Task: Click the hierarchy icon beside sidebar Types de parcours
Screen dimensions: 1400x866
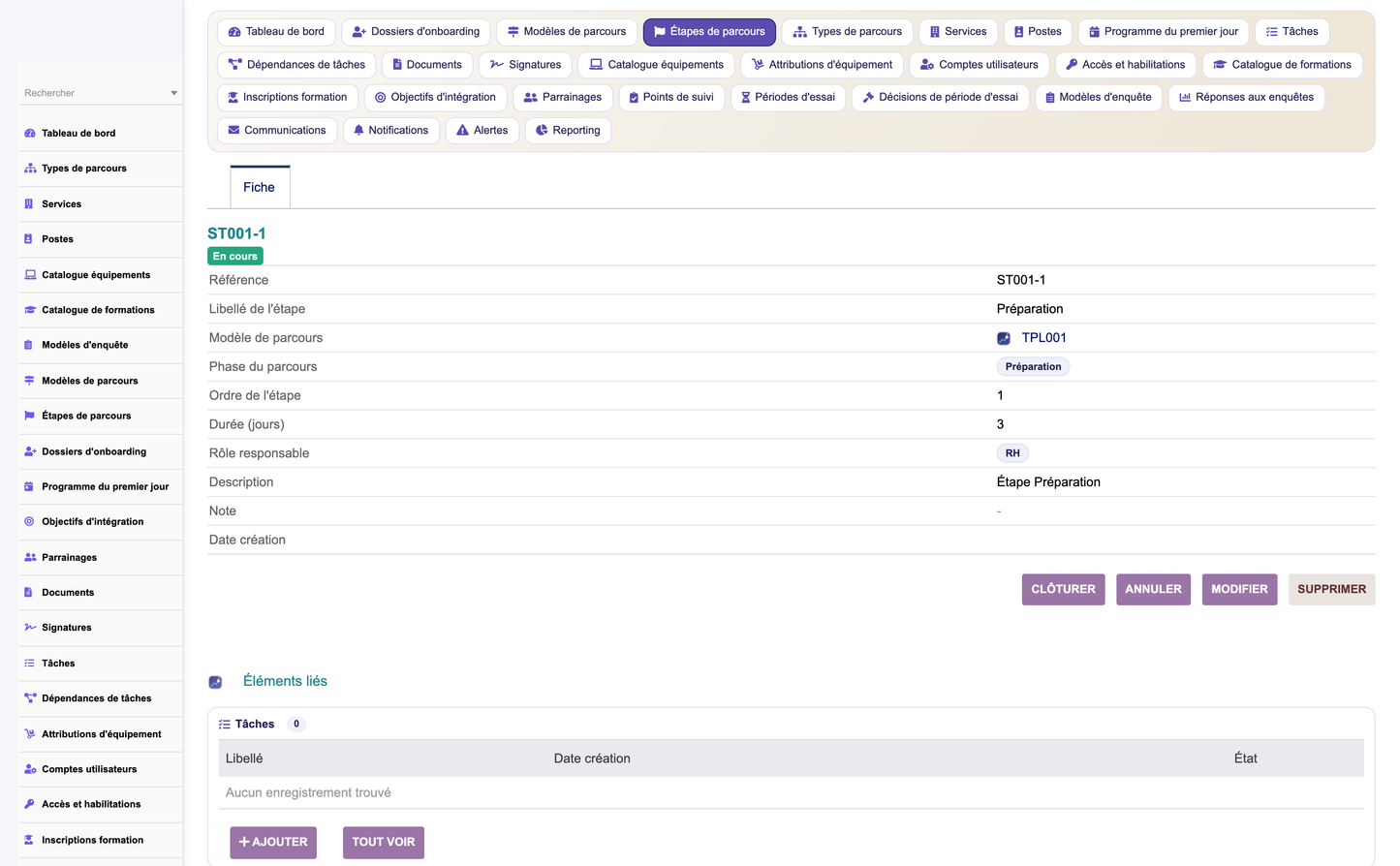Action: pos(30,169)
